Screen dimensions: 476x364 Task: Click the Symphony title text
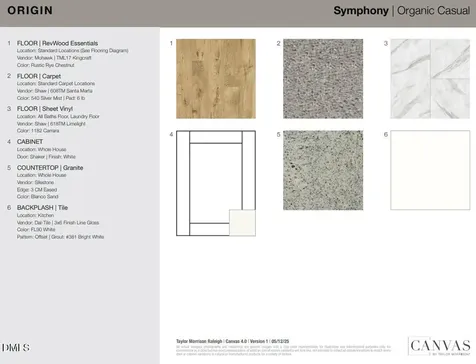[361, 11]
